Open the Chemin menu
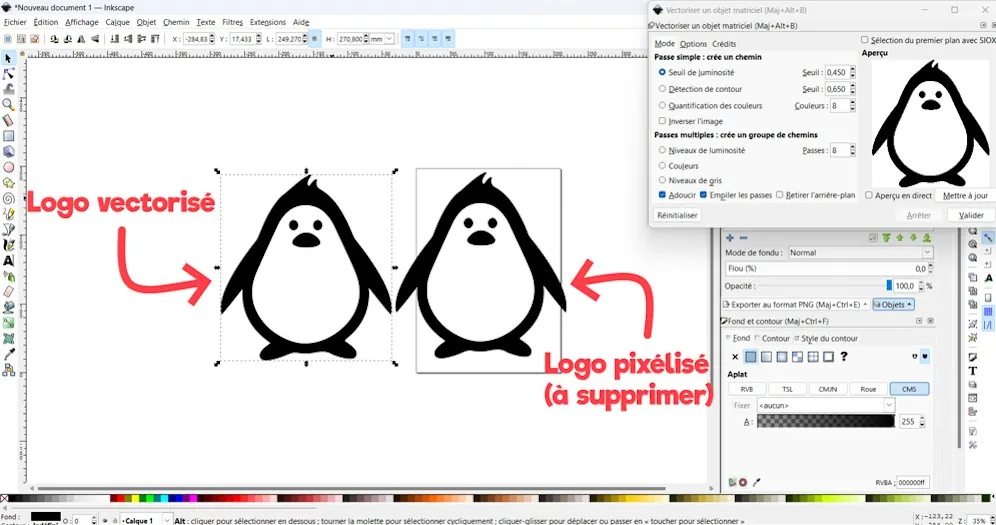Viewport: 996px width, 525px height. coord(176,22)
